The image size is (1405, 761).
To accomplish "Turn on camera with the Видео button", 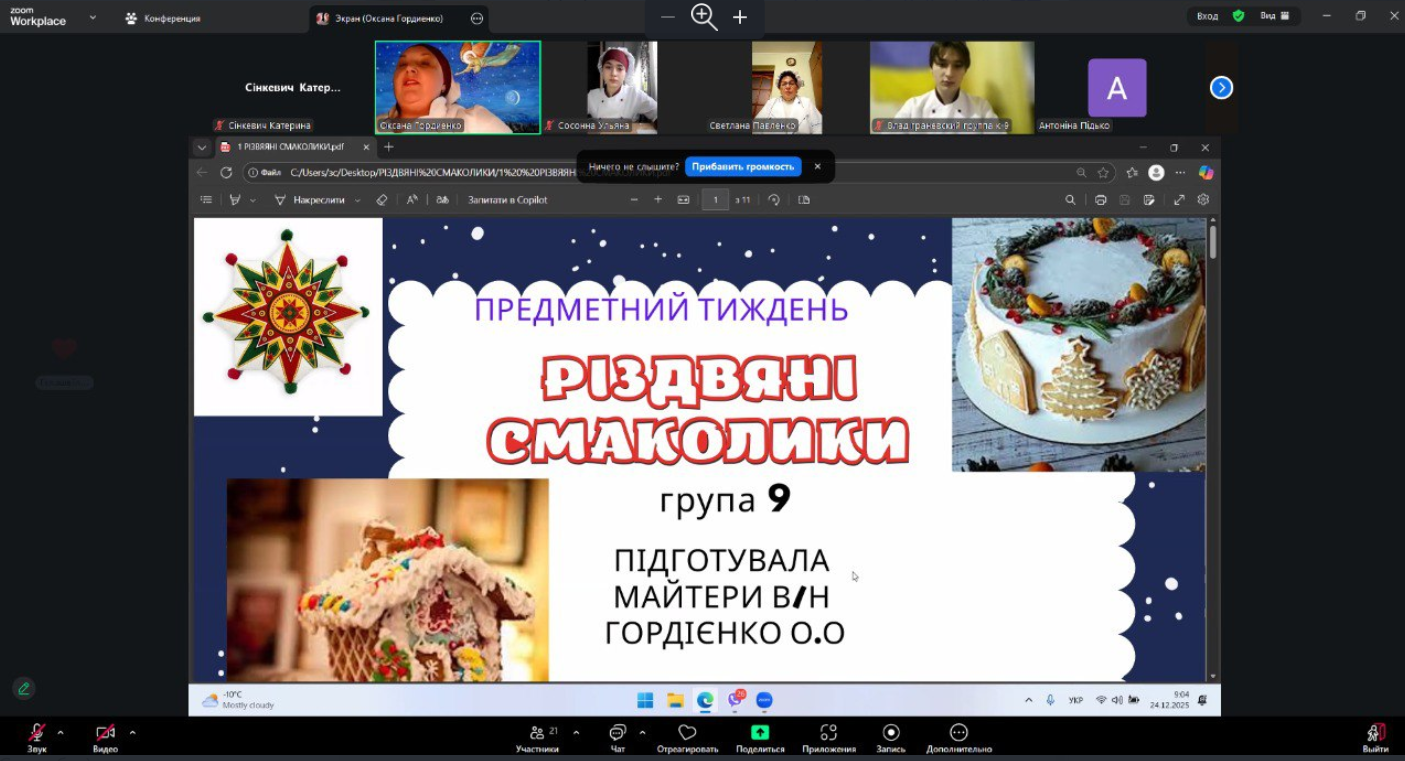I will [x=105, y=734].
